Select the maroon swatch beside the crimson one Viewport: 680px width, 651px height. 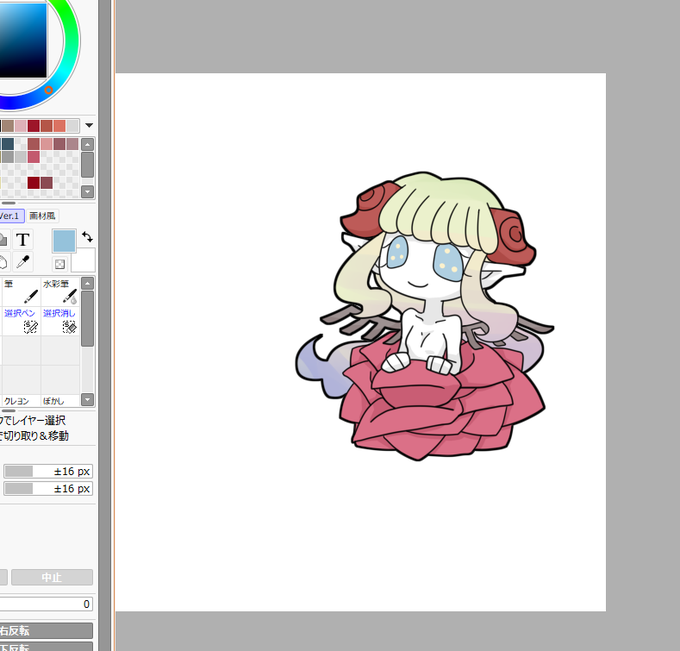[x=46, y=183]
